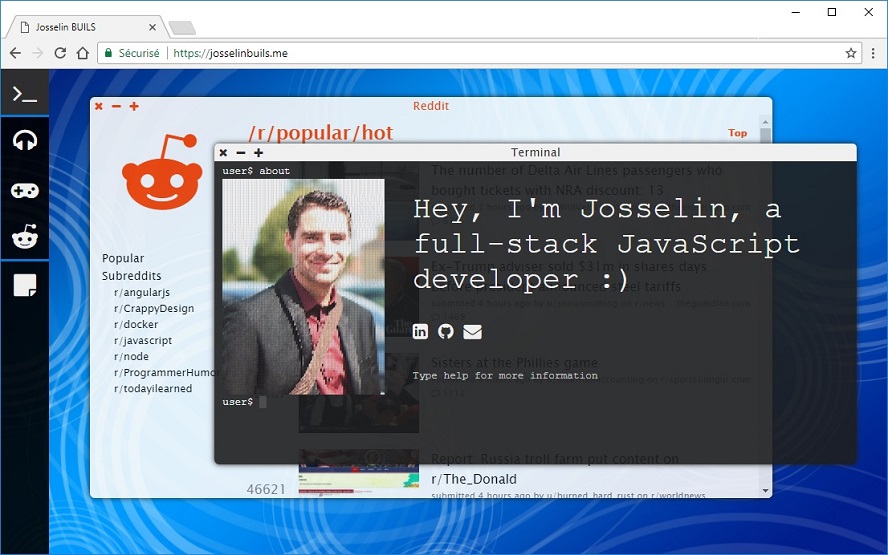The height and width of the screenshot is (555, 888).
Task: Open the Terminal app in sidebar
Action: click(x=25, y=94)
